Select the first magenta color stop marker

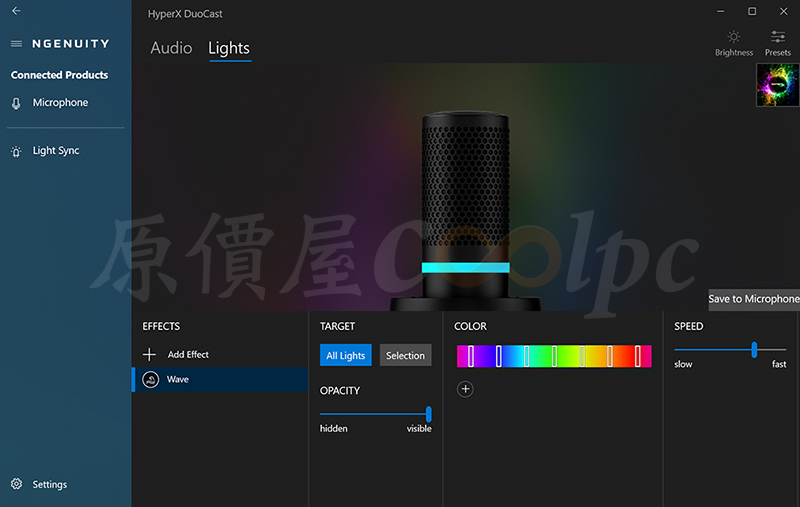[471, 356]
